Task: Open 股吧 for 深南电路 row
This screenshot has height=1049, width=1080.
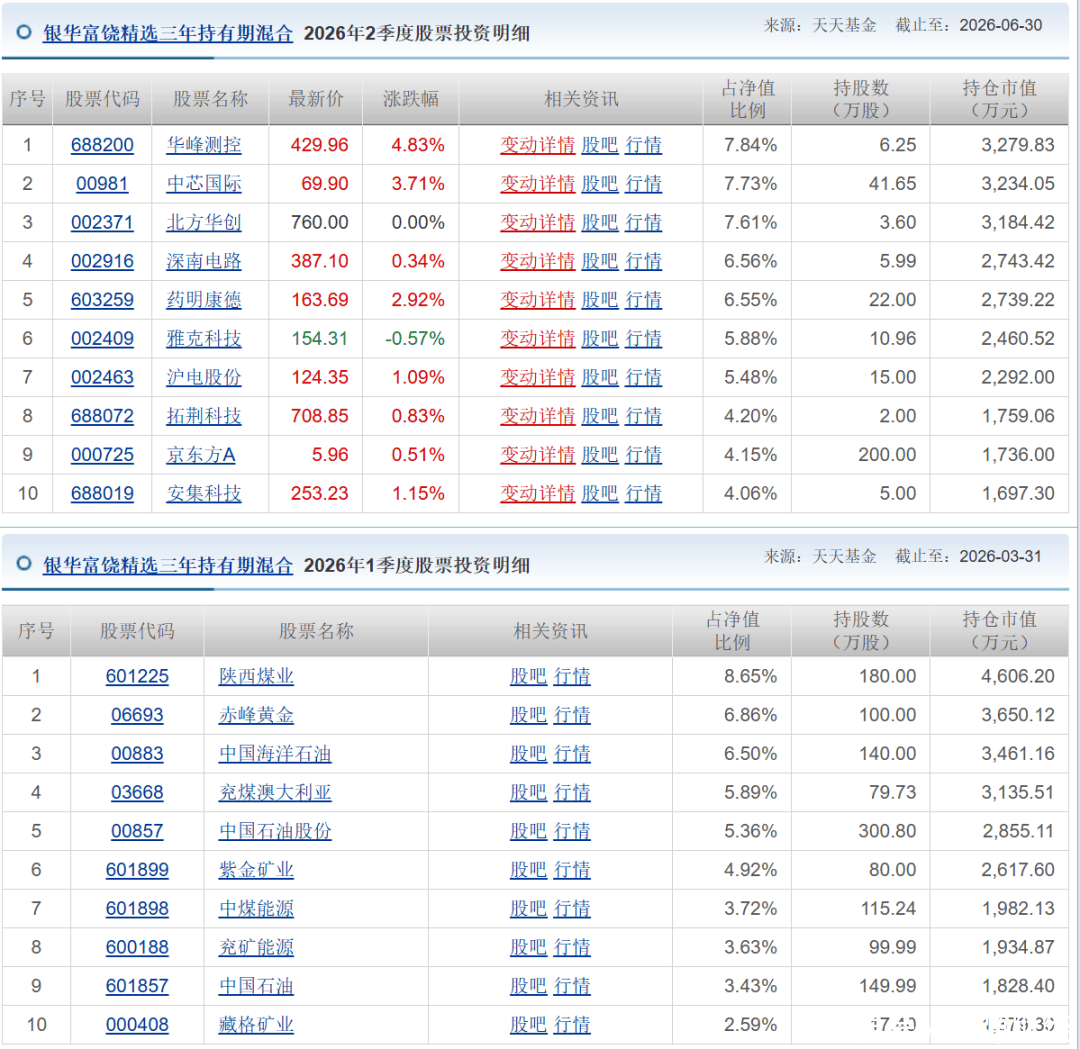Action: click(x=600, y=261)
